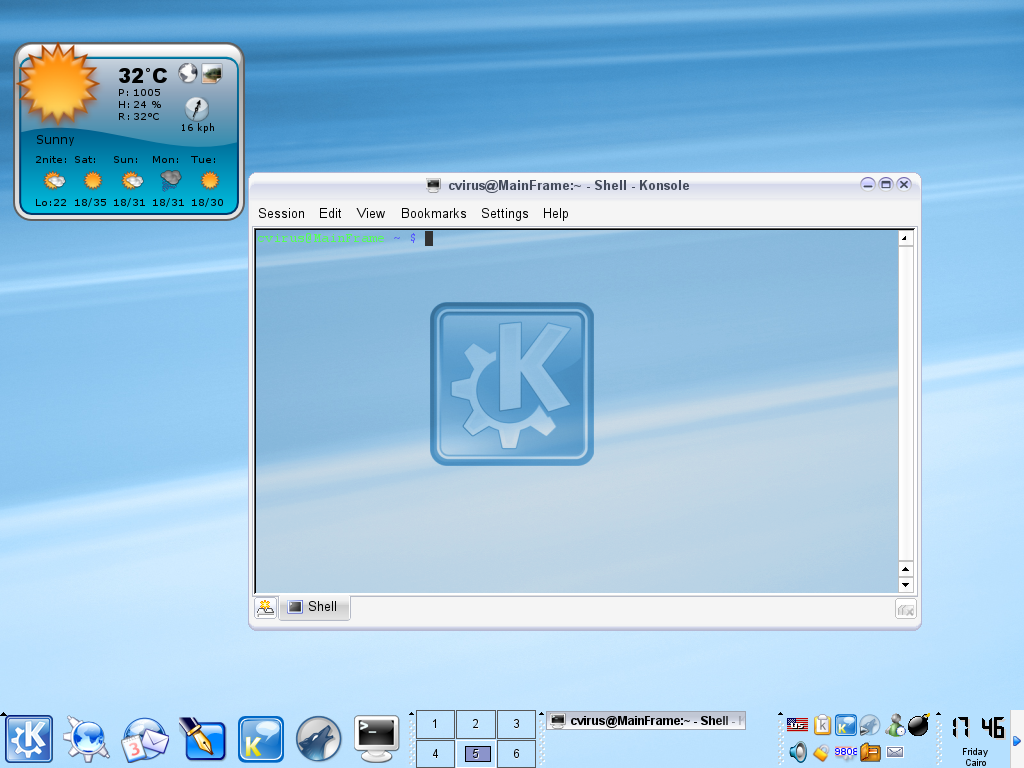The image size is (1024, 768).
Task: Open Klipper clipboard history in the system tray
Action: (822, 725)
